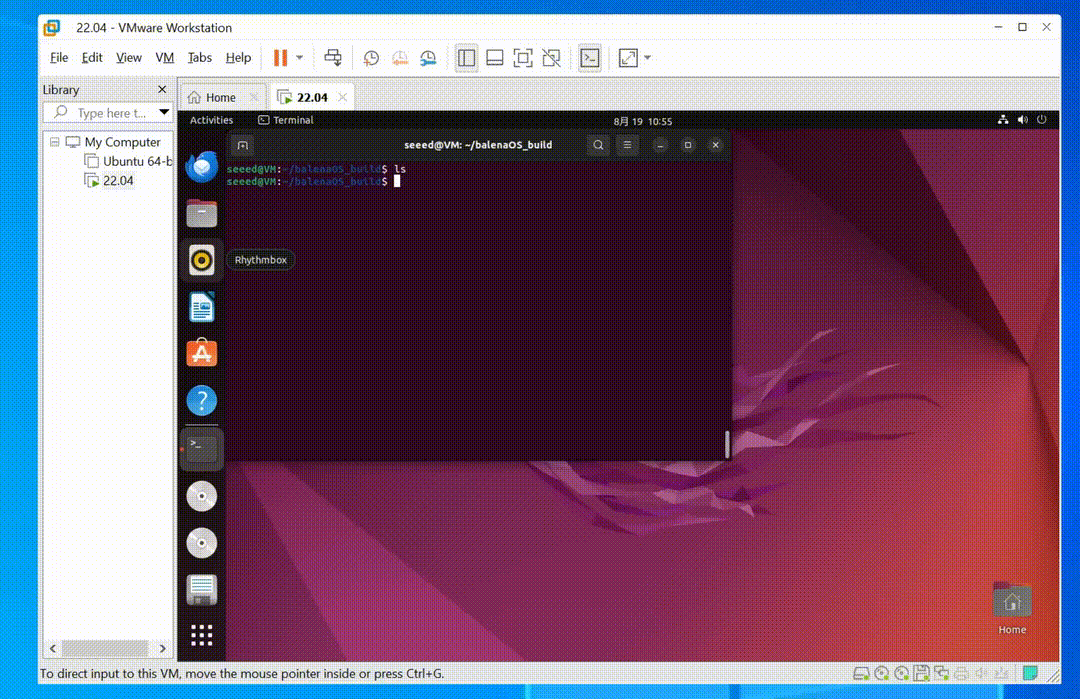
Task: Switch to the Home tab
Action: (212, 97)
